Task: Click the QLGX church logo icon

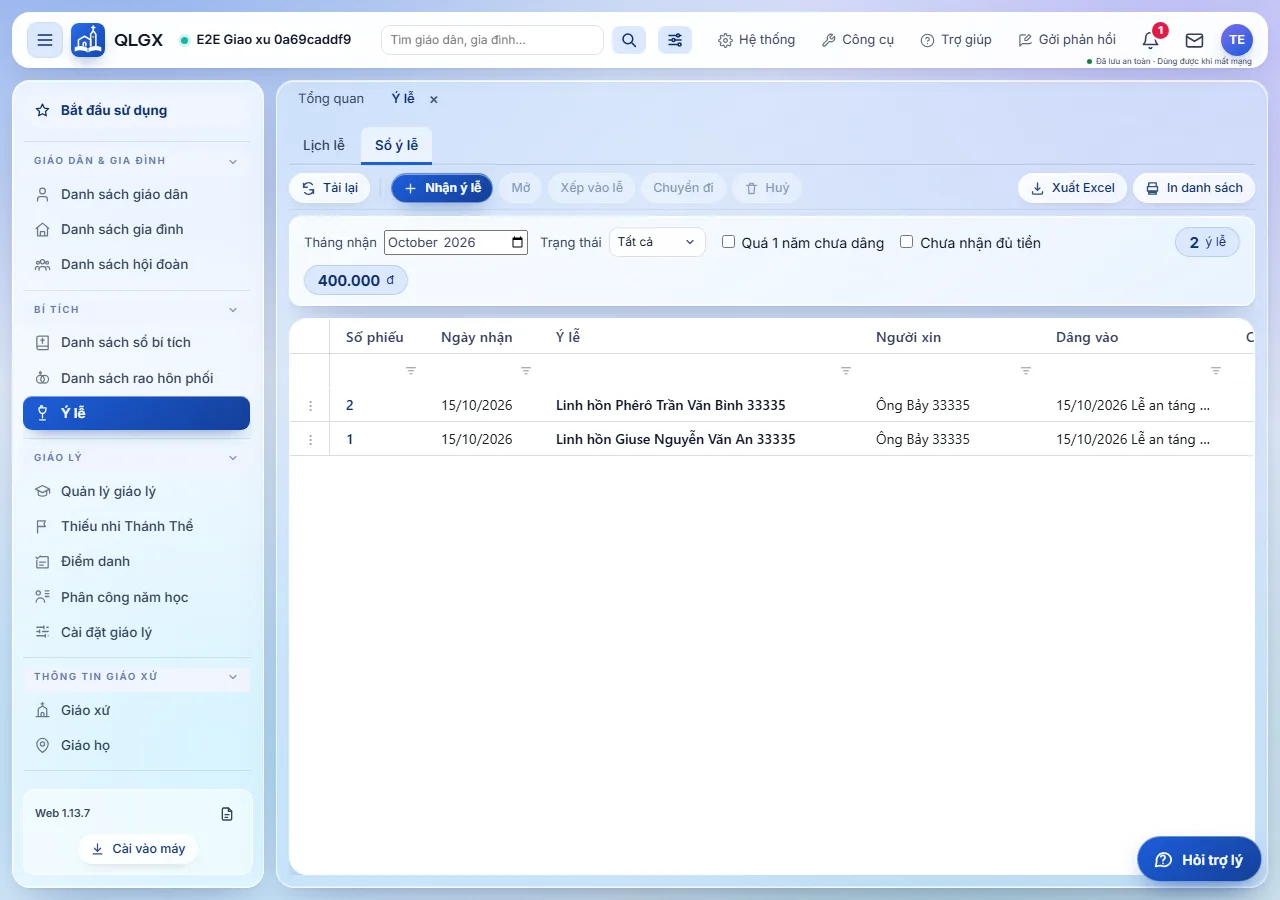Action: point(88,40)
